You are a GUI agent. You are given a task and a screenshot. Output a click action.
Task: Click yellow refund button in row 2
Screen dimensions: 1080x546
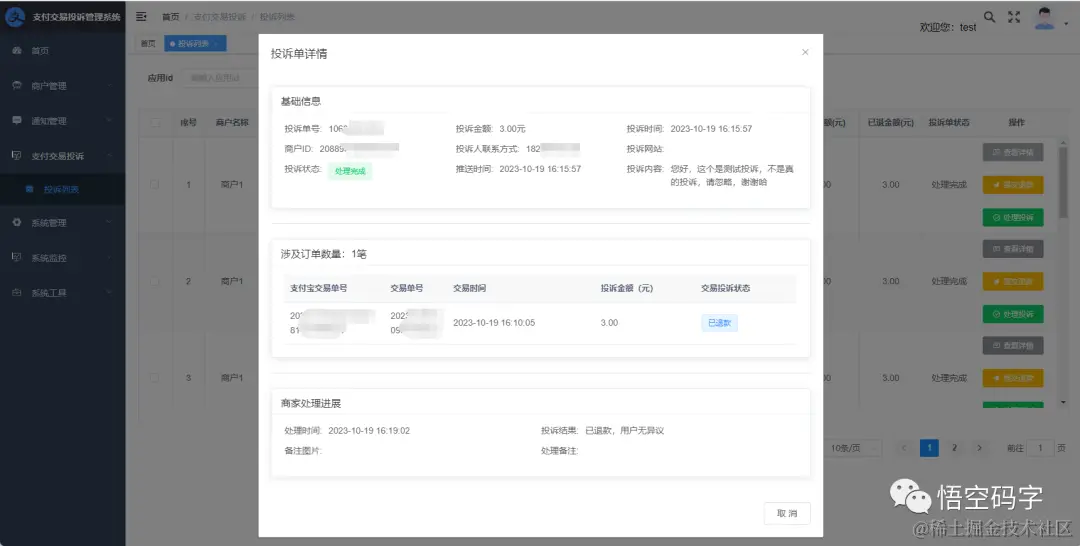pos(1012,282)
